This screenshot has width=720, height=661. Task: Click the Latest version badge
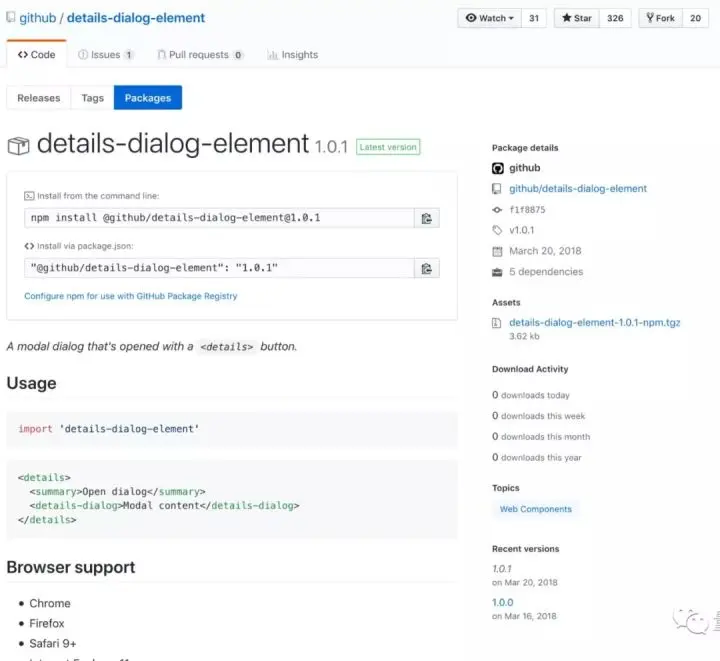388,147
